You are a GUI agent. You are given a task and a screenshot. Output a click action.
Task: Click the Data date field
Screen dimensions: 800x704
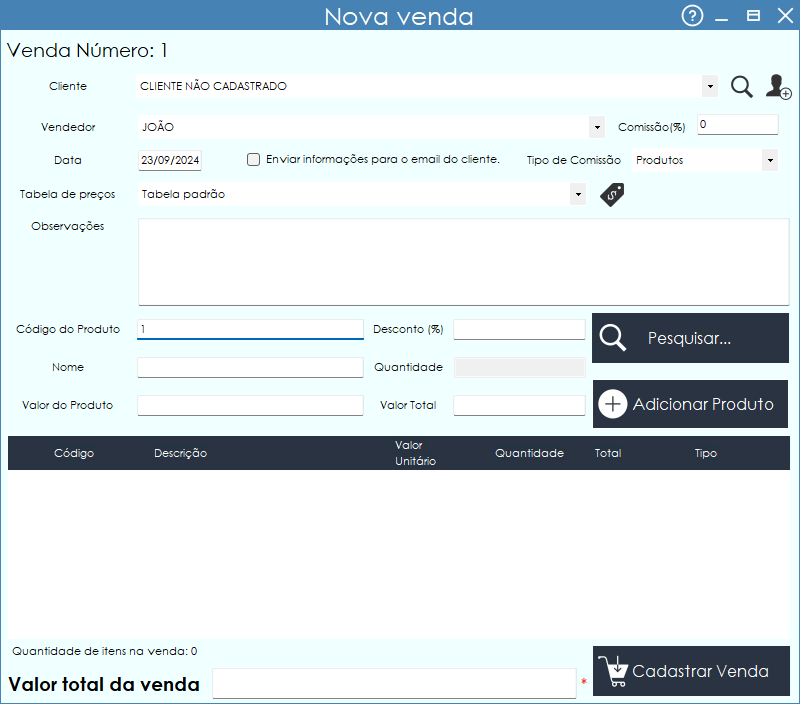point(171,160)
